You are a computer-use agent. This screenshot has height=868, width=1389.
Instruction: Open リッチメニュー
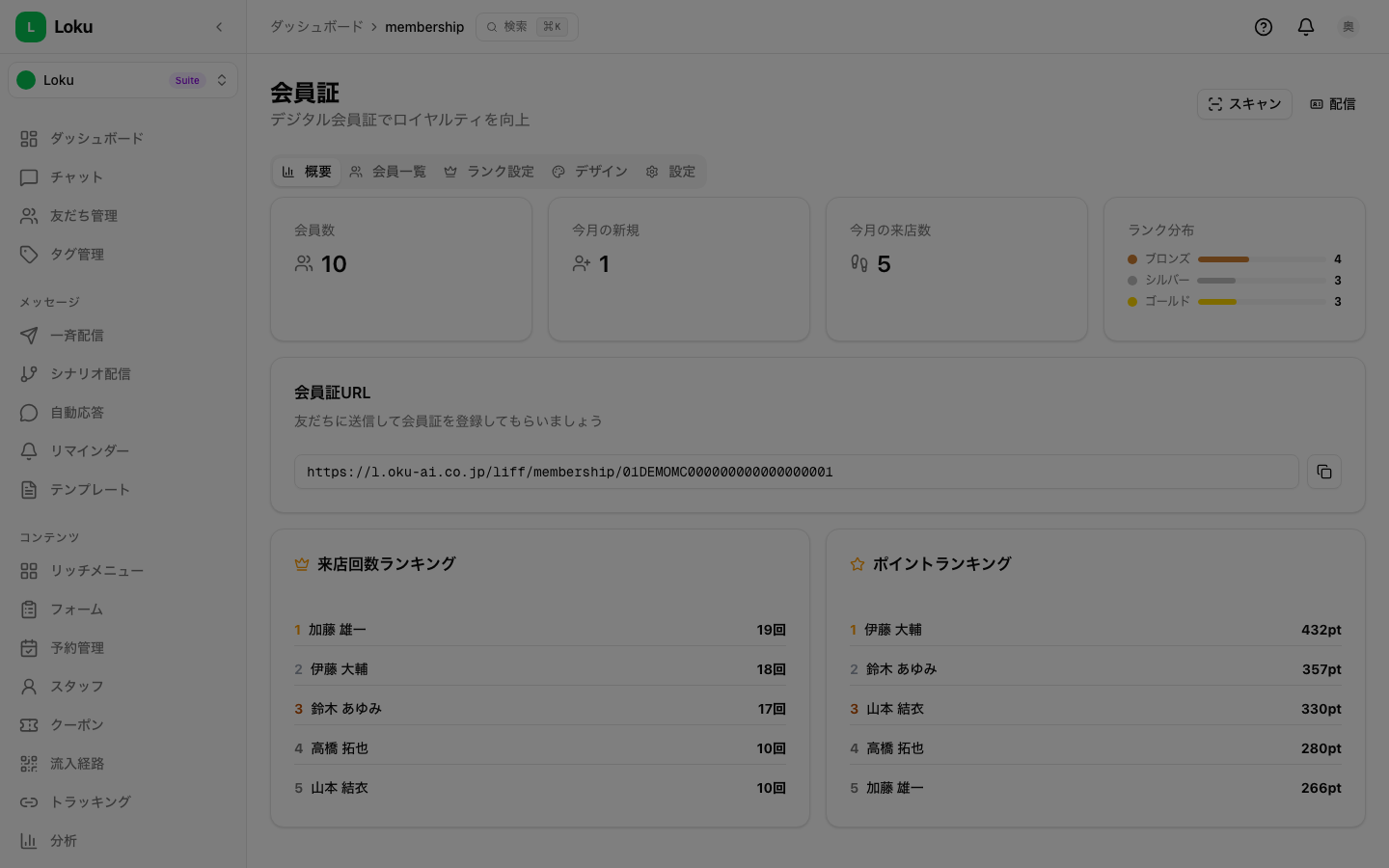coord(123,571)
